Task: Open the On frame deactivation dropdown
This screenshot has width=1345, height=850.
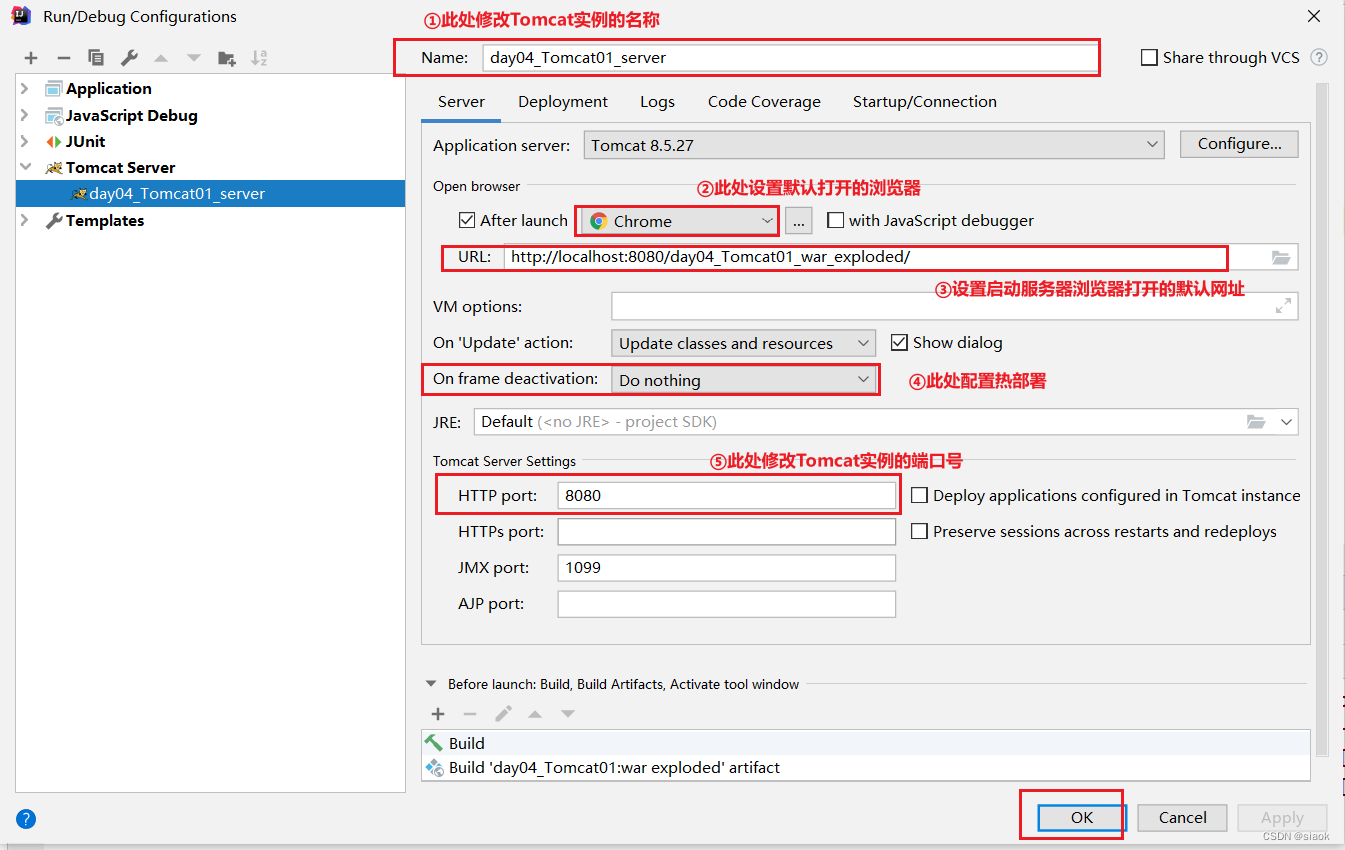Action: click(743, 380)
